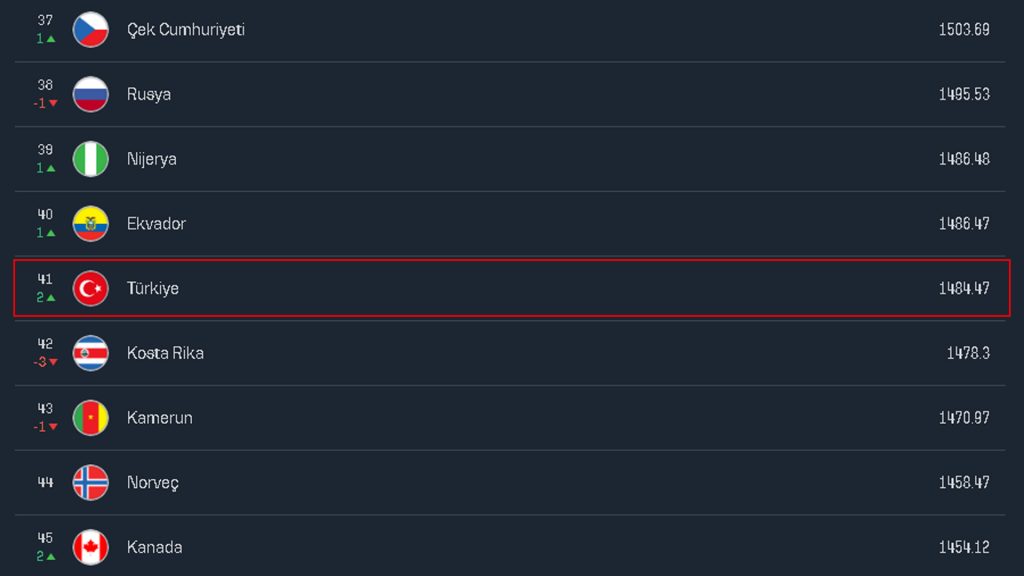1024x576 pixels.
Task: Click the Norway flag icon
Action: [91, 482]
